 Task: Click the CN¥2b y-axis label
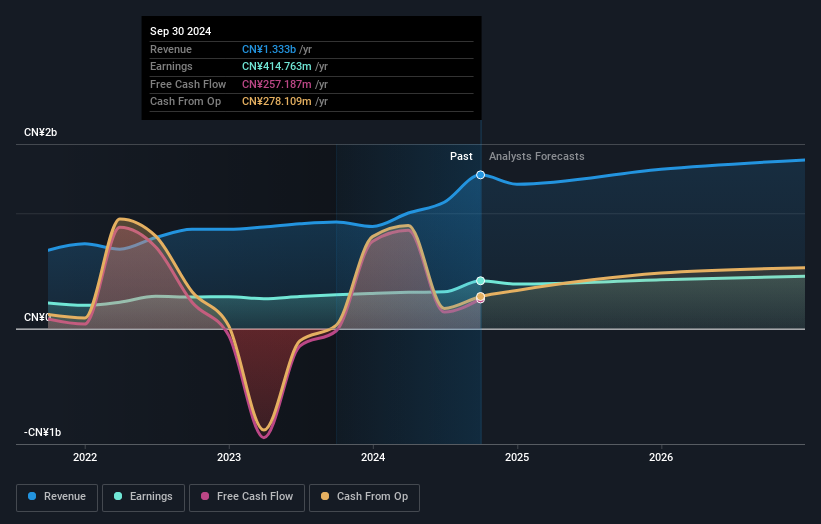(40, 132)
